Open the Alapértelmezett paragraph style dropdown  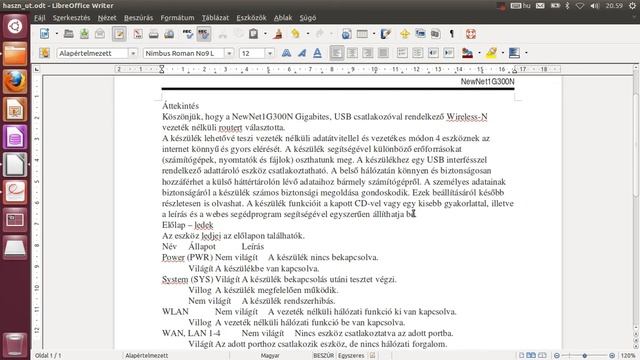133,53
